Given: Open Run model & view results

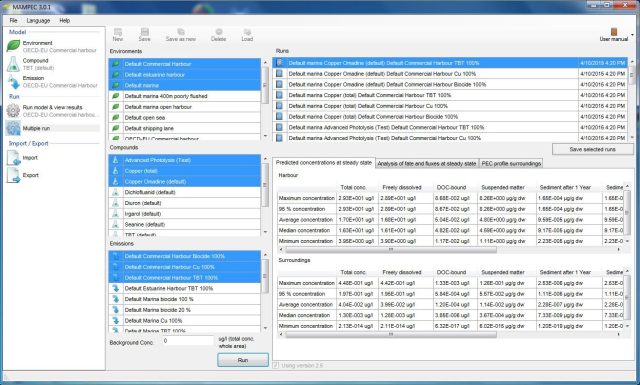Looking at the screenshot, I should point(52,111).
